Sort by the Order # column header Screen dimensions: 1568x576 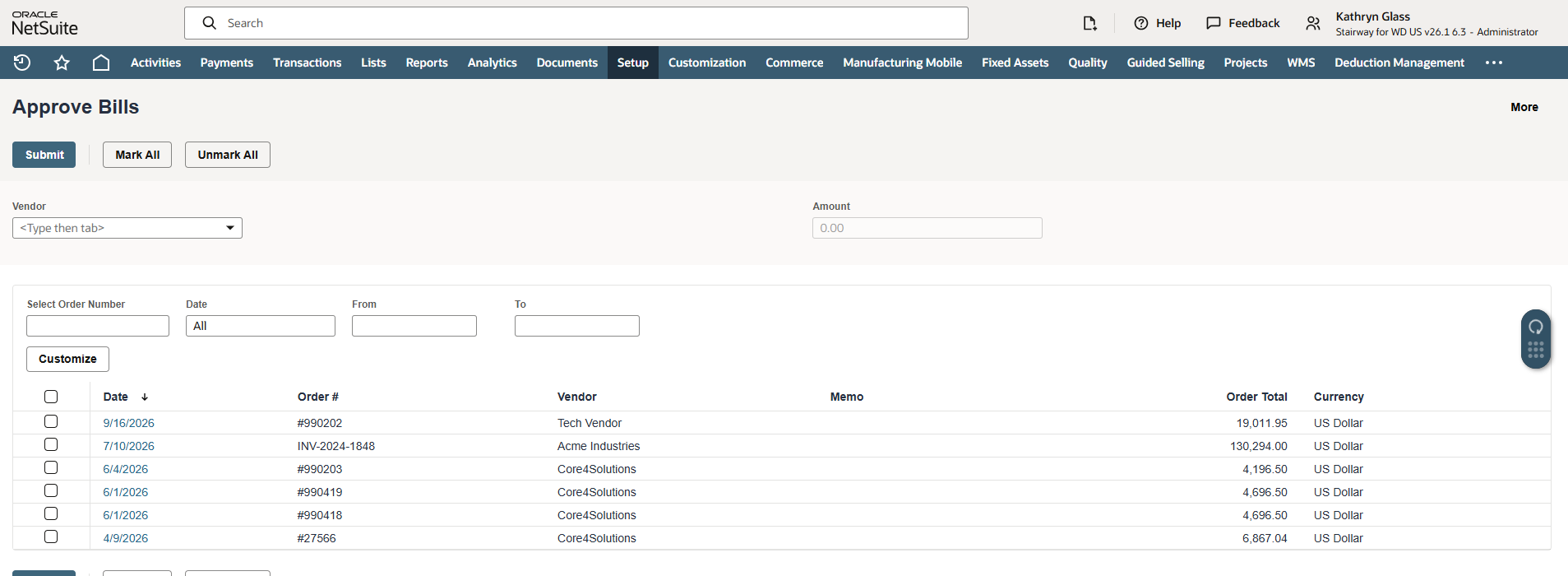click(318, 397)
